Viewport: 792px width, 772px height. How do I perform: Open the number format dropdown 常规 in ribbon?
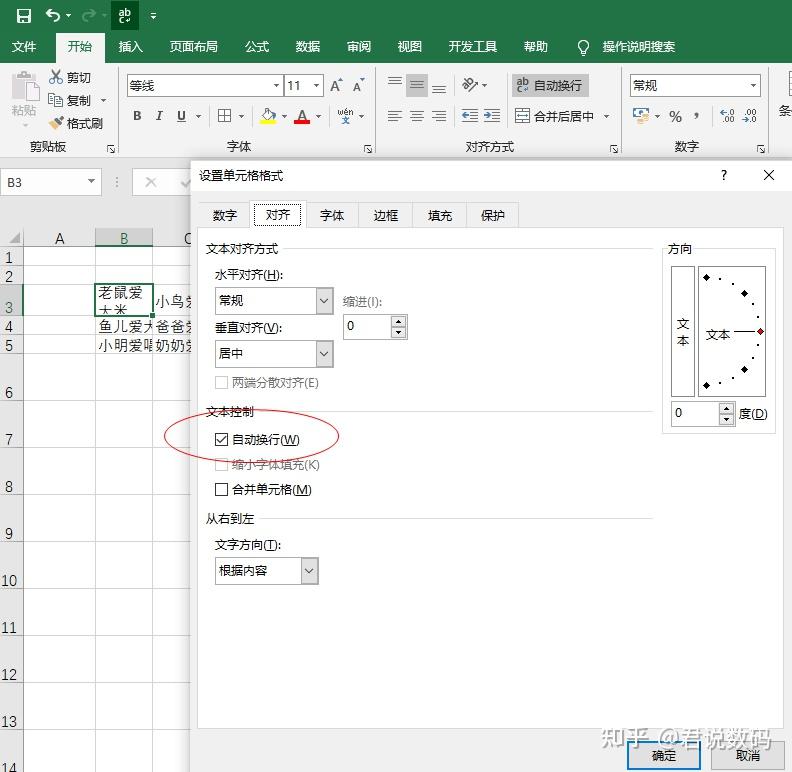[753, 85]
